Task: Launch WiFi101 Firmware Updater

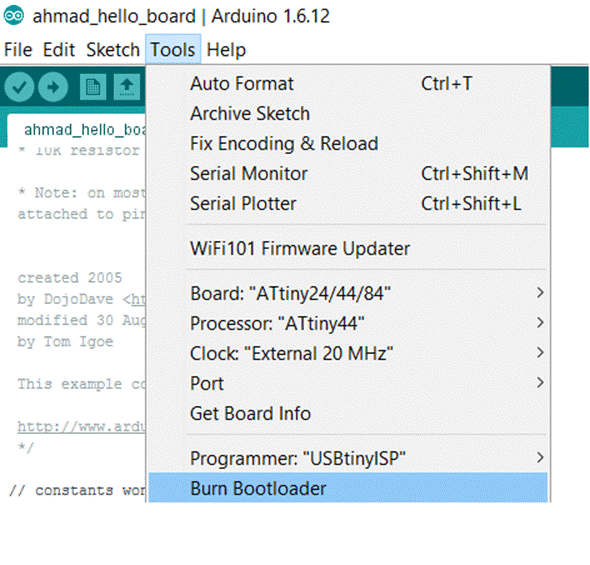Action: [x=348, y=249]
